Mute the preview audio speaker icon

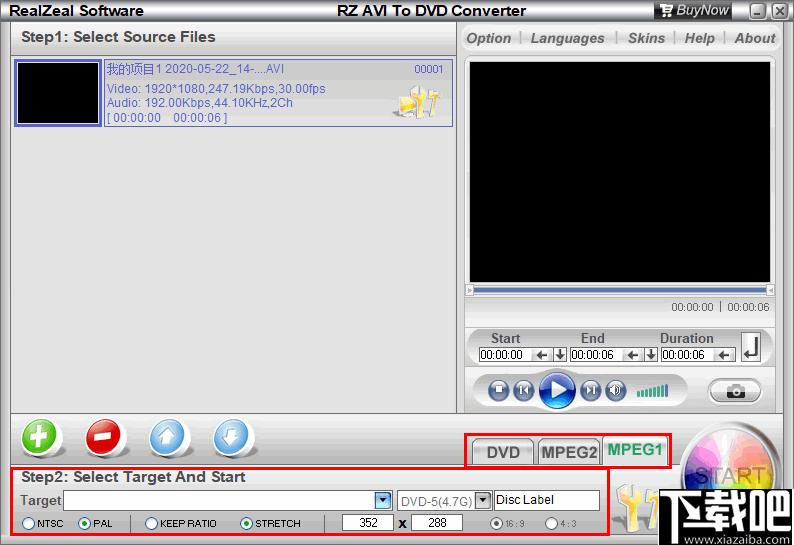coord(615,391)
